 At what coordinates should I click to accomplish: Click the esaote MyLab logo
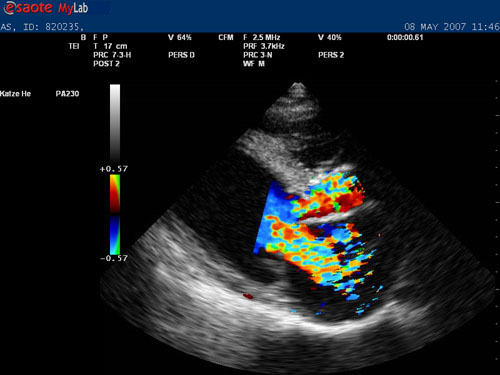[45, 8]
